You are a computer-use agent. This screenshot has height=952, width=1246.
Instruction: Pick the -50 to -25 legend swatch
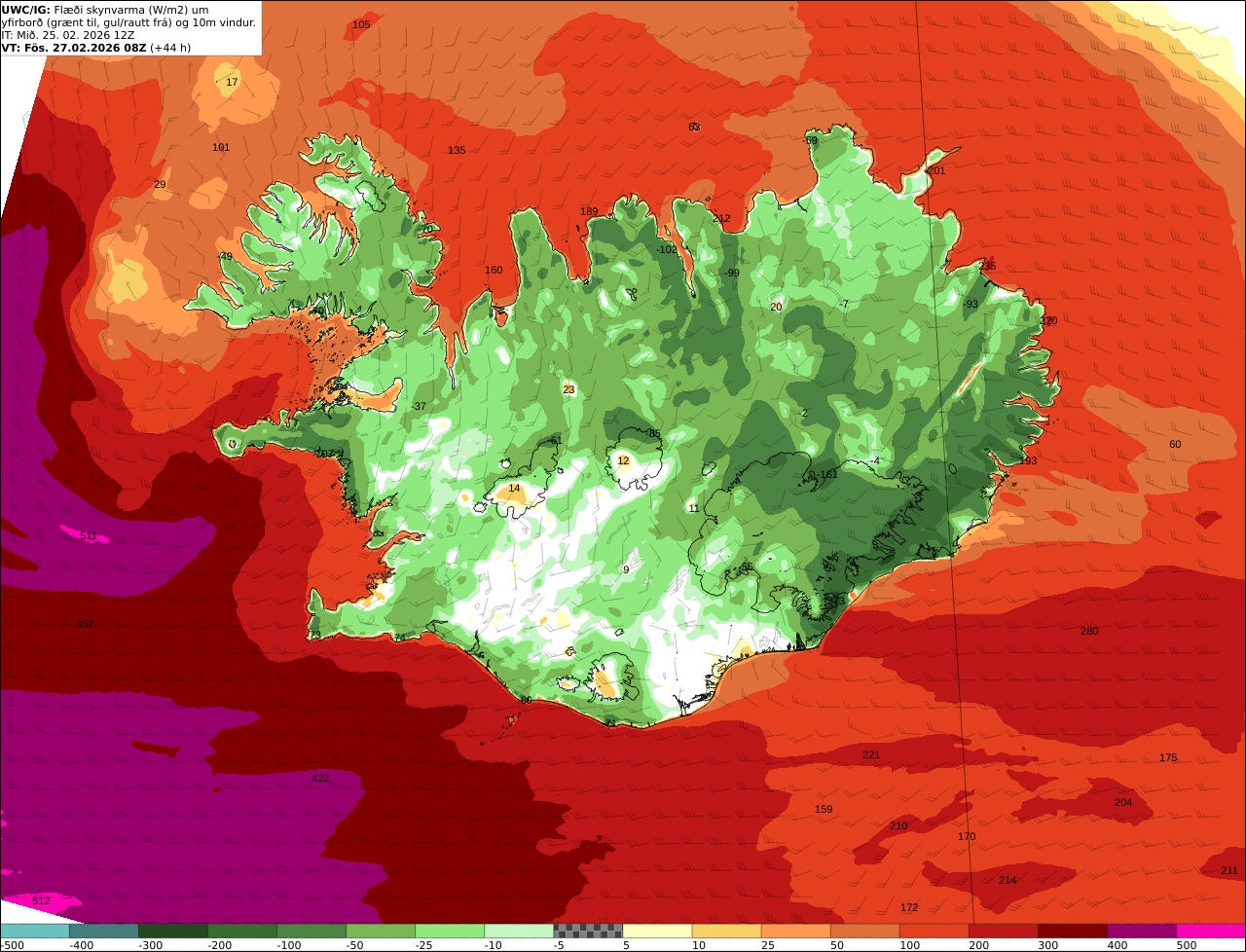click(x=381, y=931)
